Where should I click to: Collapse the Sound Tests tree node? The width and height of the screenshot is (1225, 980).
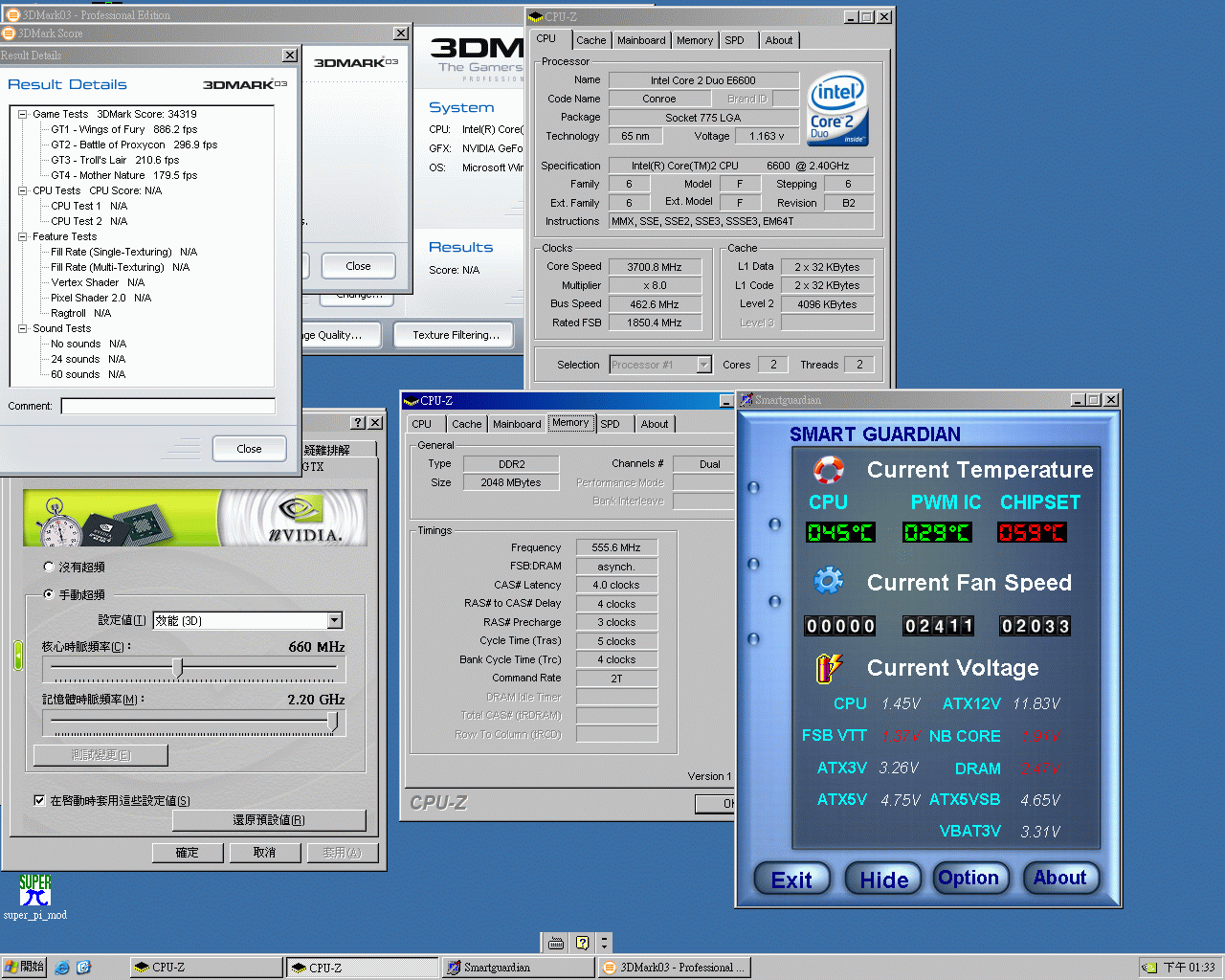[22, 328]
